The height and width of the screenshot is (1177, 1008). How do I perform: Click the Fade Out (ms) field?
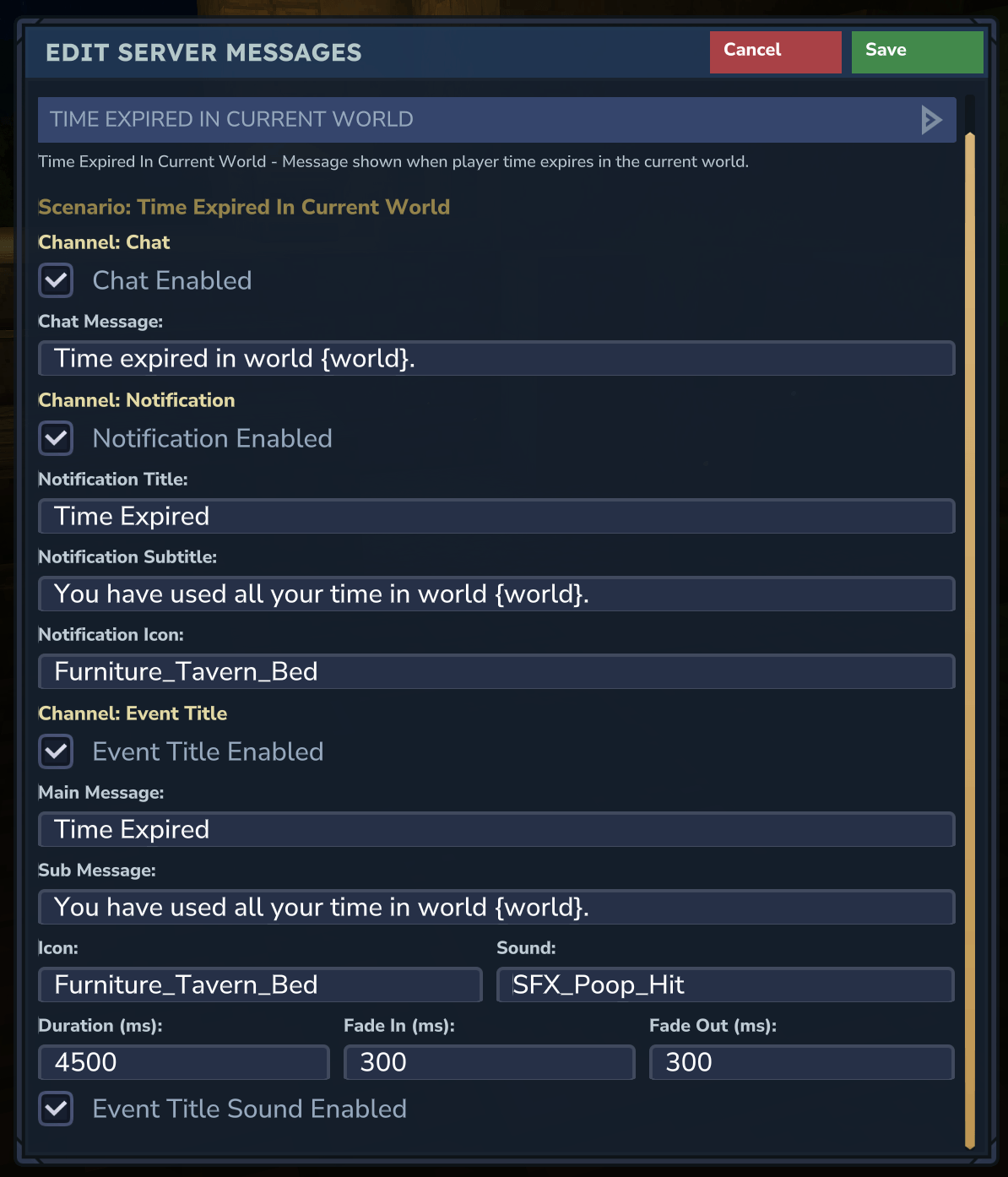click(x=801, y=1063)
